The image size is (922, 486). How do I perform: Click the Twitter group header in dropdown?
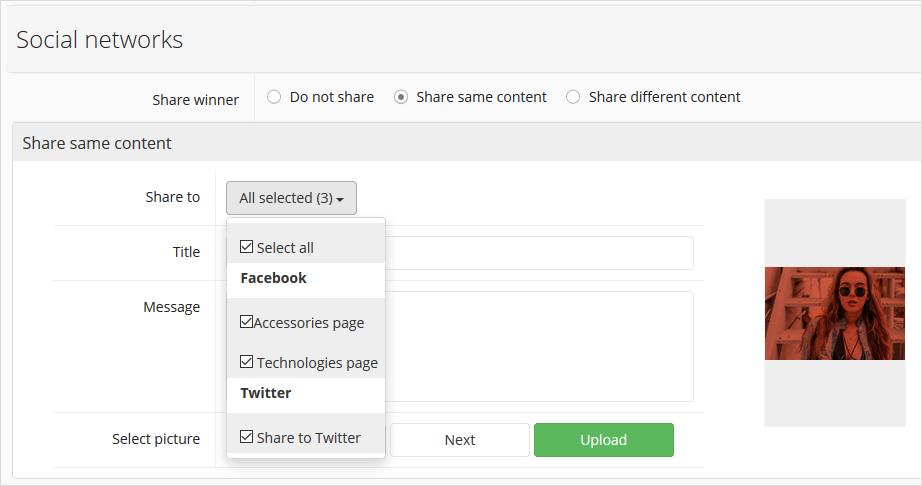tap(266, 393)
